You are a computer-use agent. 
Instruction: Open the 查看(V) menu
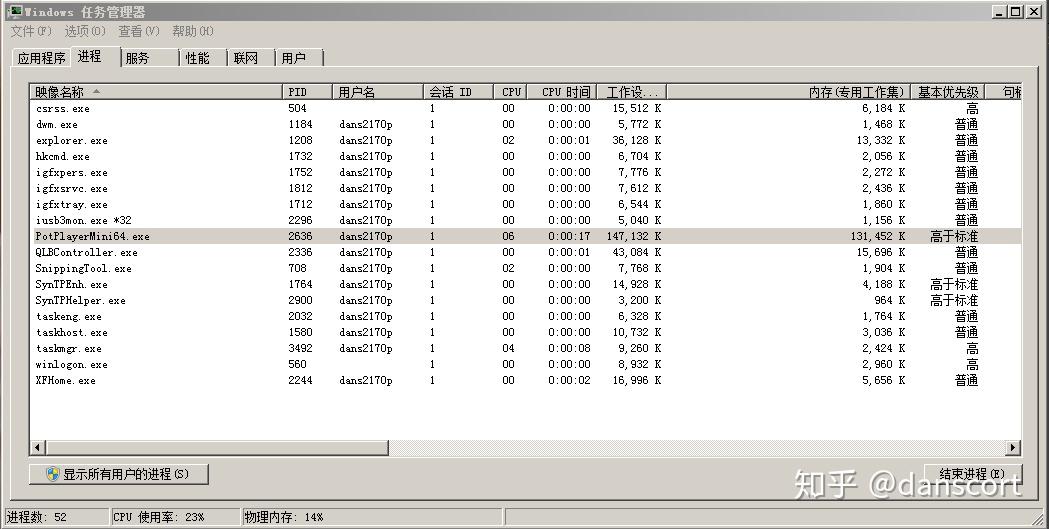point(138,31)
